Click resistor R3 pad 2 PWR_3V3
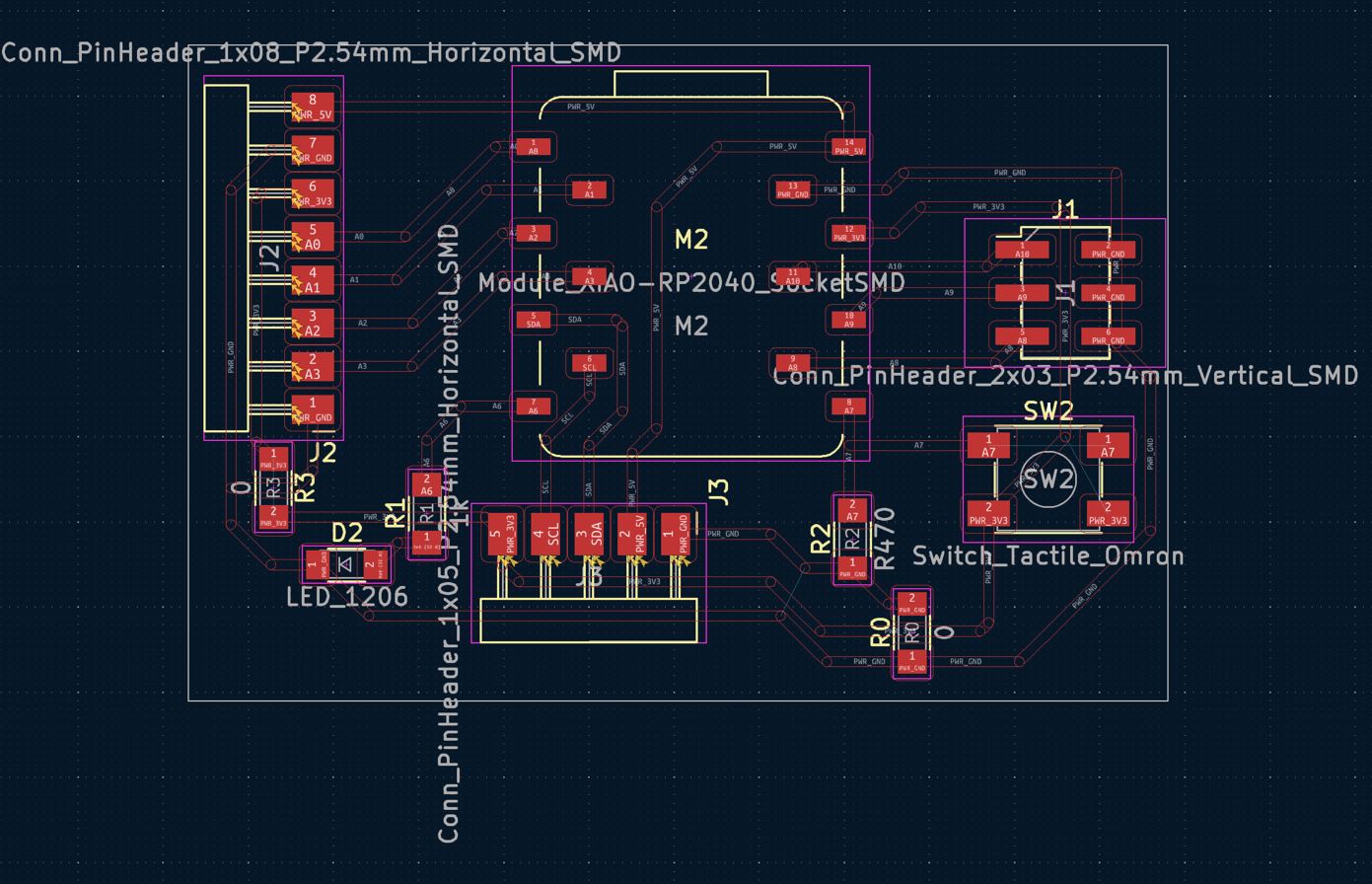Viewport: 1372px width, 884px height. [273, 516]
